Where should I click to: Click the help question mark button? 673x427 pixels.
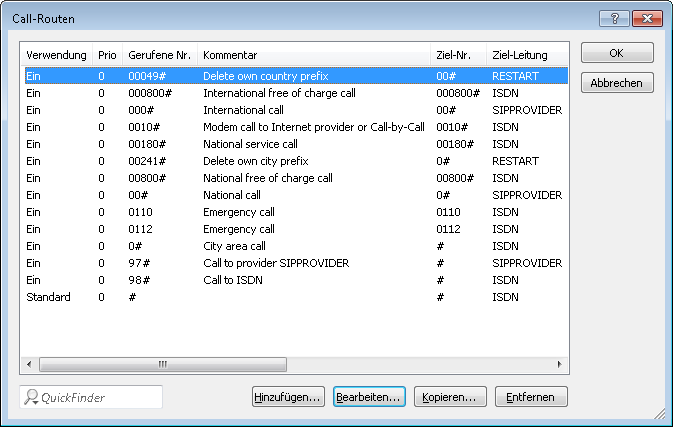pyautogui.click(x=613, y=18)
